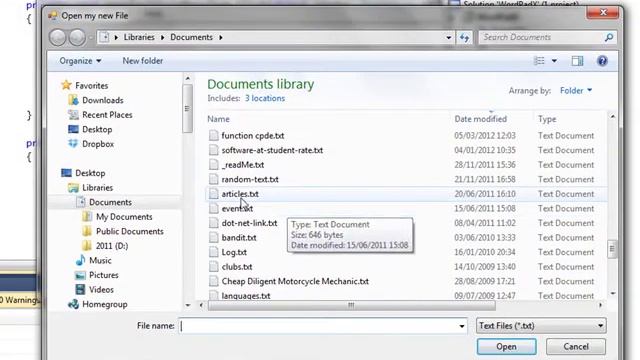The width and height of the screenshot is (640, 360).
Task: Select the Favorites star icon
Action: (67, 85)
